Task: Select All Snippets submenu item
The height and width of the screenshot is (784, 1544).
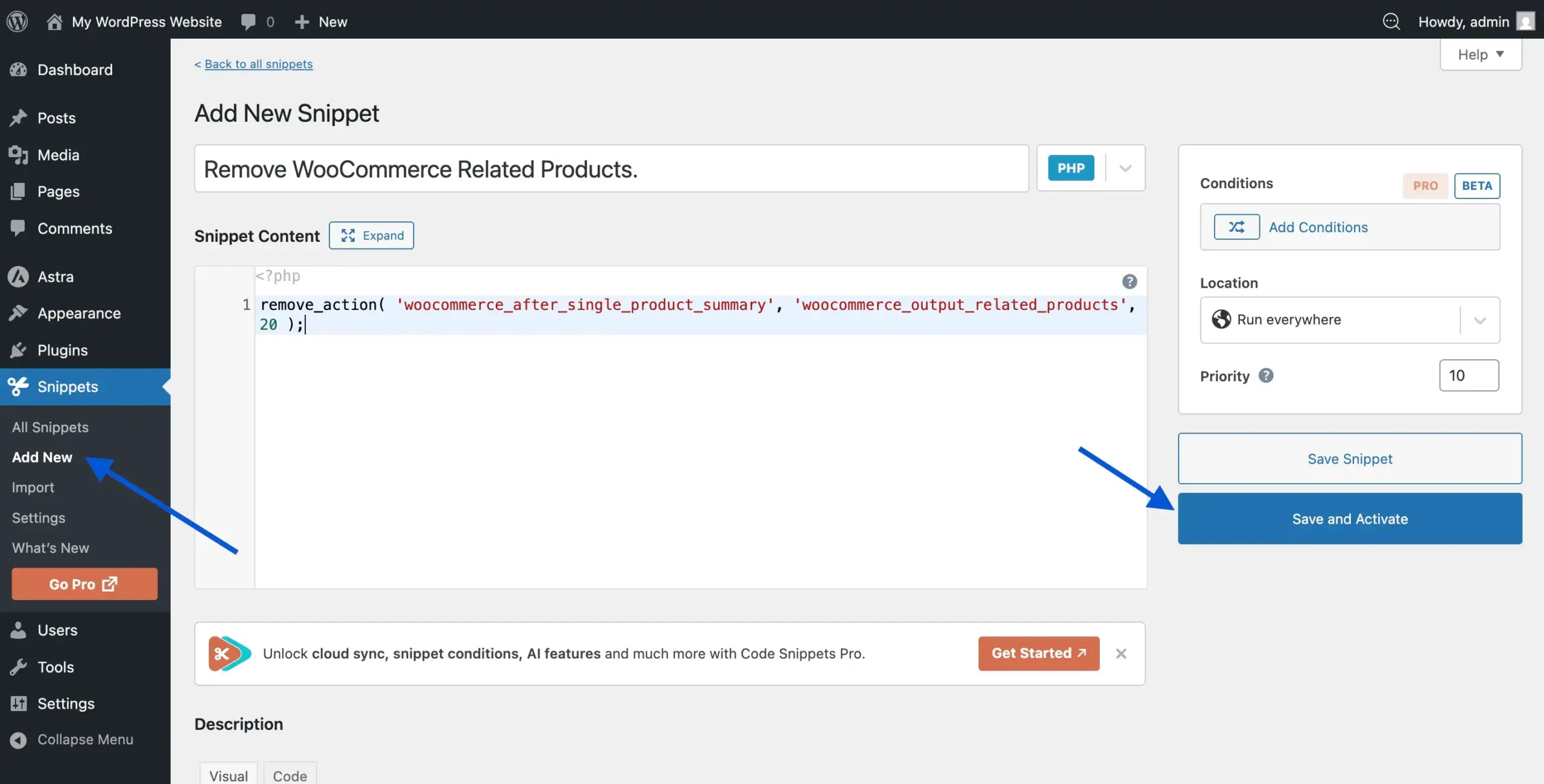Action: [x=50, y=427]
